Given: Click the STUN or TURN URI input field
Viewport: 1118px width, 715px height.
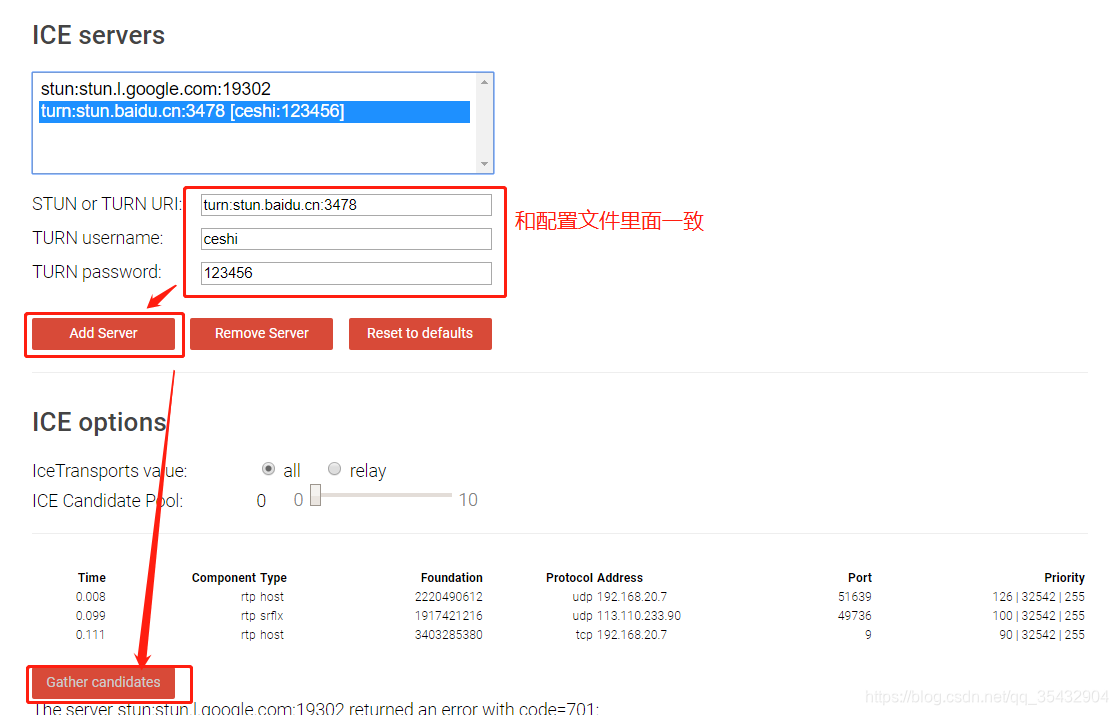Looking at the screenshot, I should (x=345, y=204).
